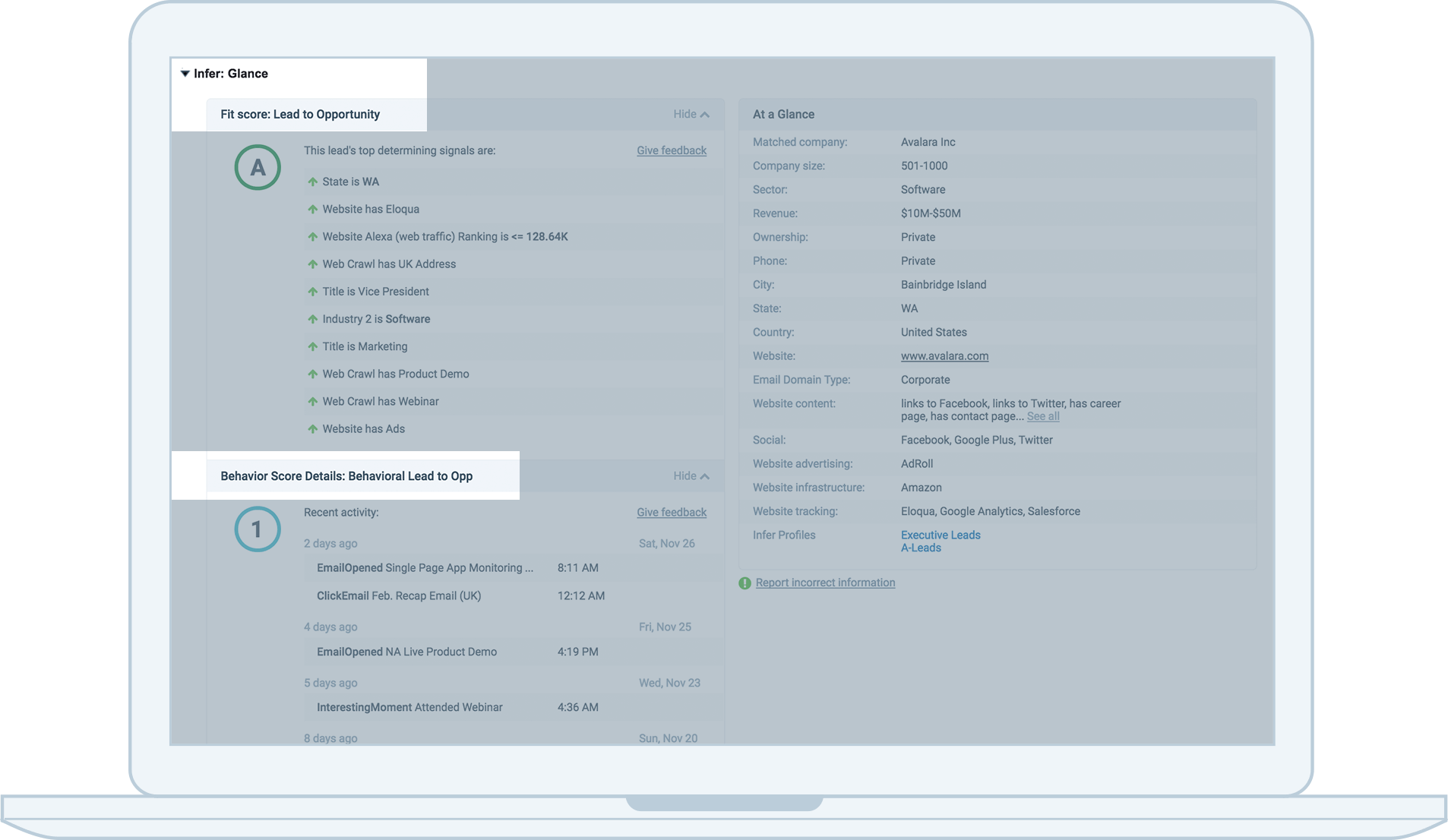Select website tracking value Eloqua, Google Analytics, Salesforce
1448x840 pixels.
coord(990,512)
